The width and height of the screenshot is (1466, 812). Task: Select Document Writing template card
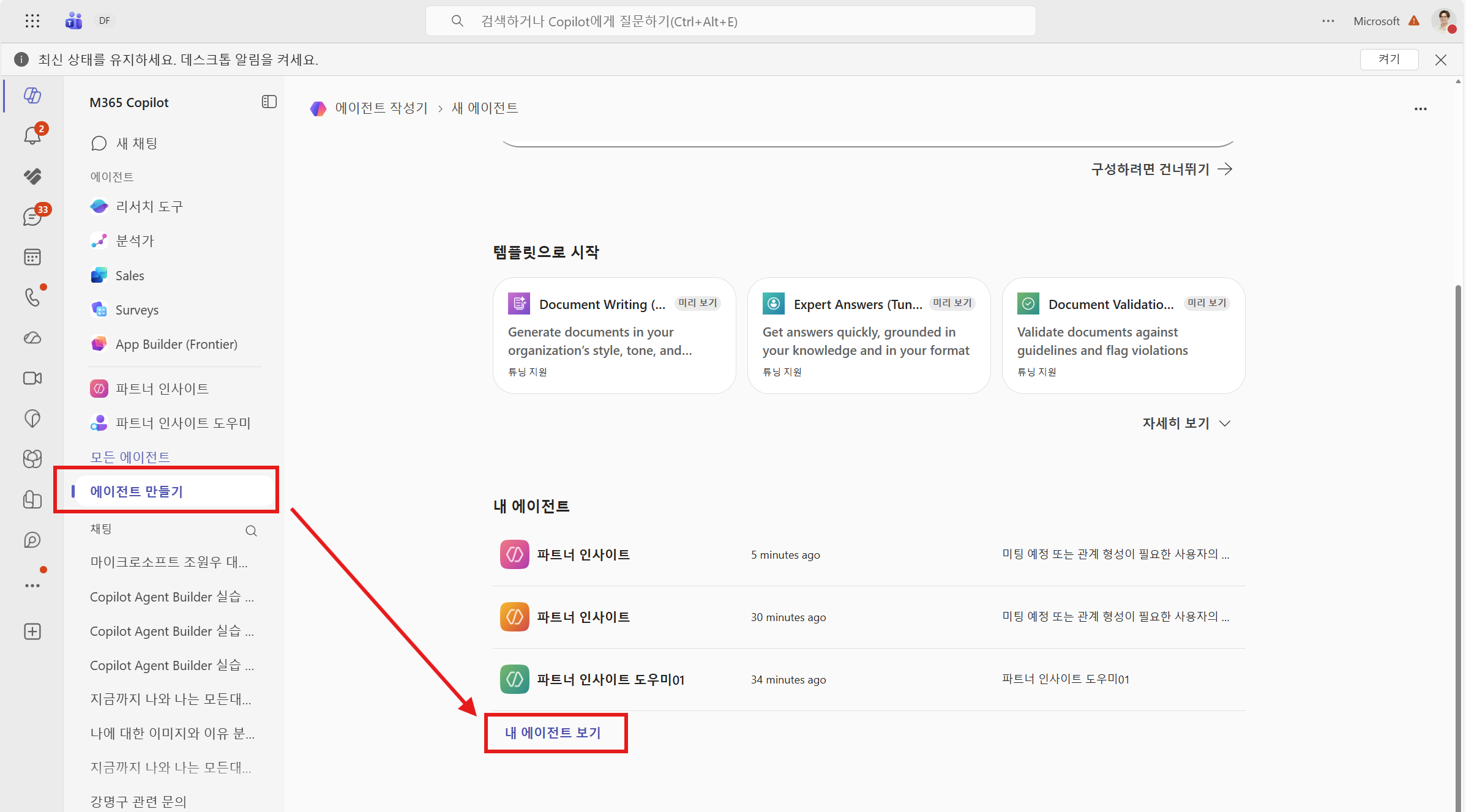coord(614,336)
